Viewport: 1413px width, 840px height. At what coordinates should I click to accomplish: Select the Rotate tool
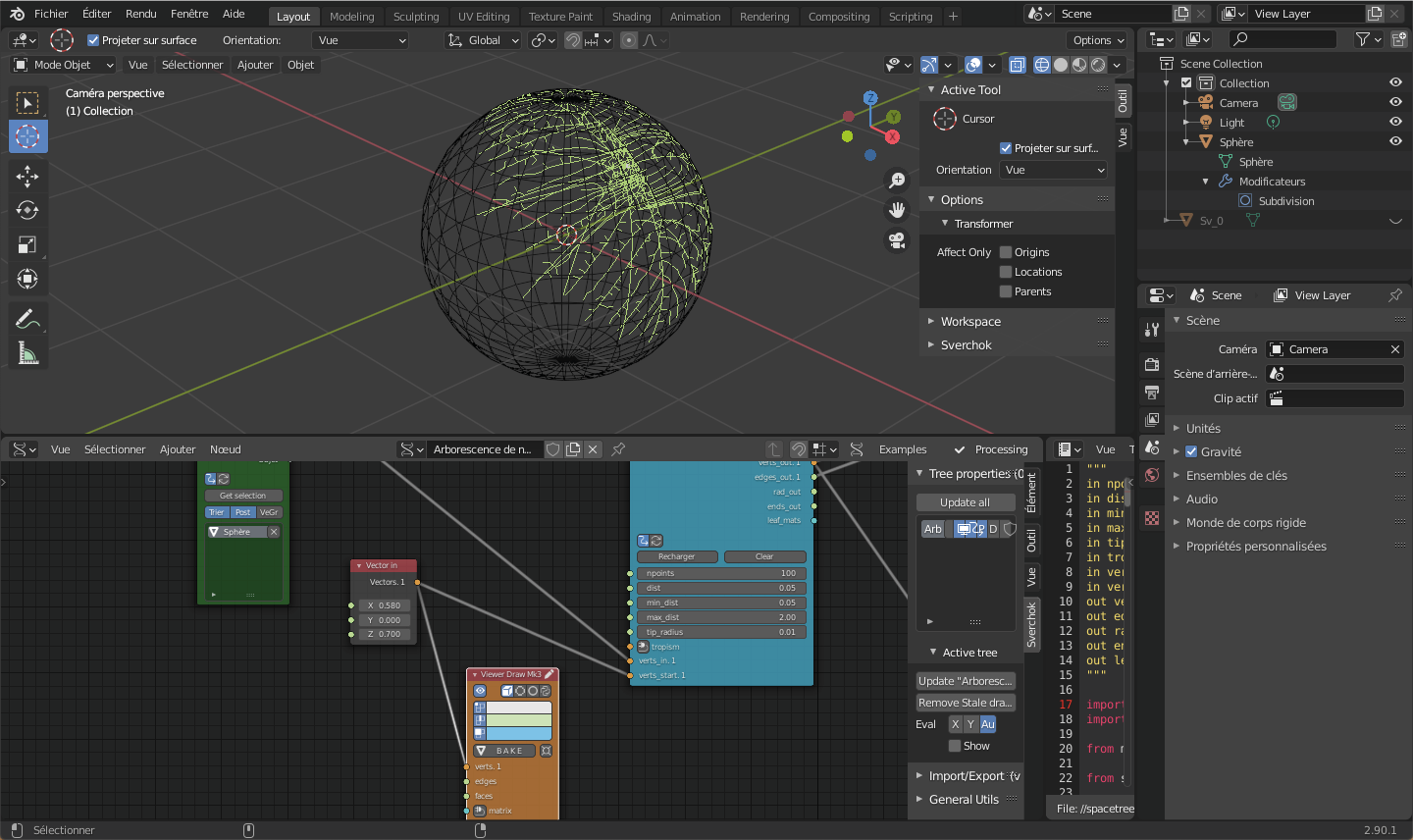click(x=27, y=210)
